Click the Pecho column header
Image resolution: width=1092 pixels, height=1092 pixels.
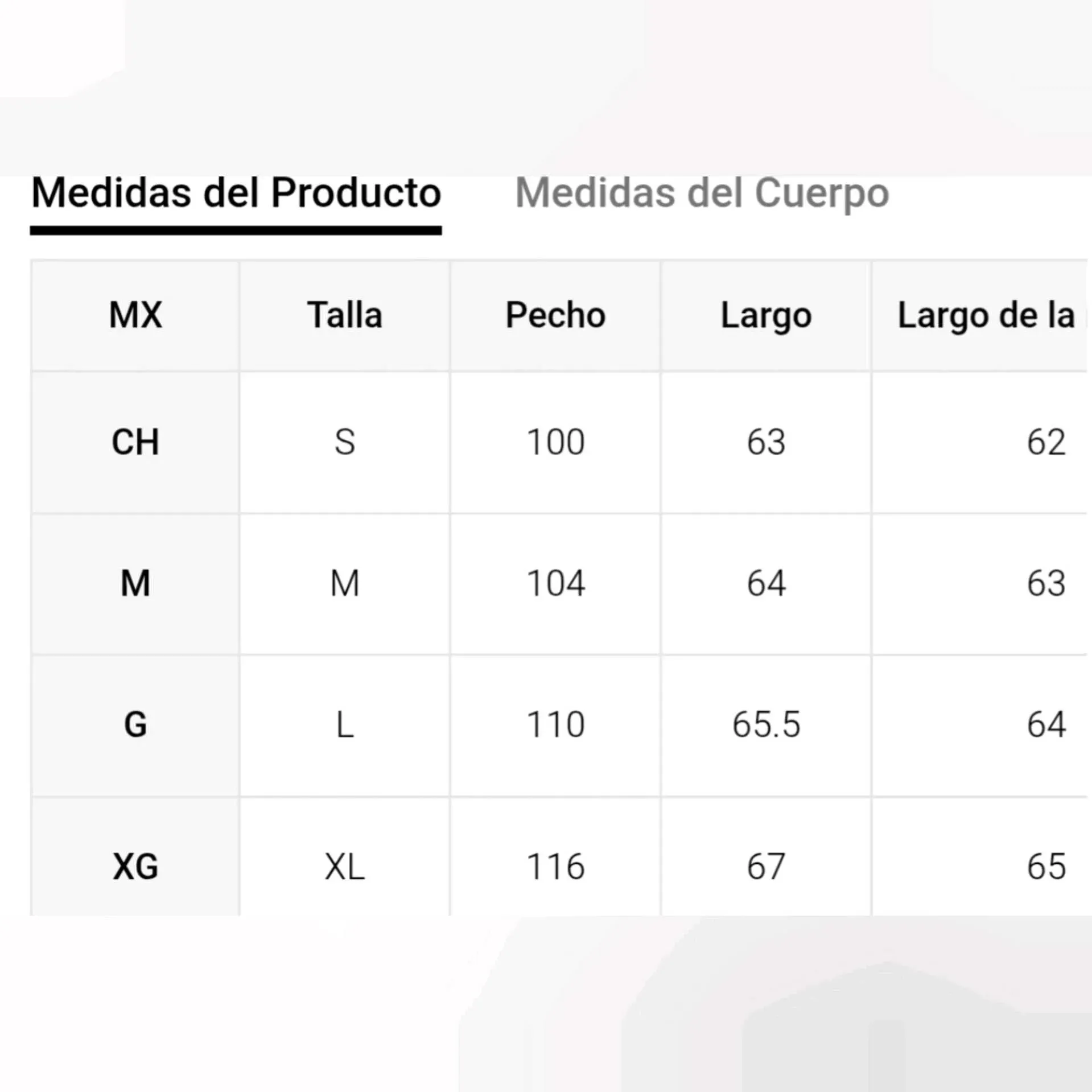[555, 315]
